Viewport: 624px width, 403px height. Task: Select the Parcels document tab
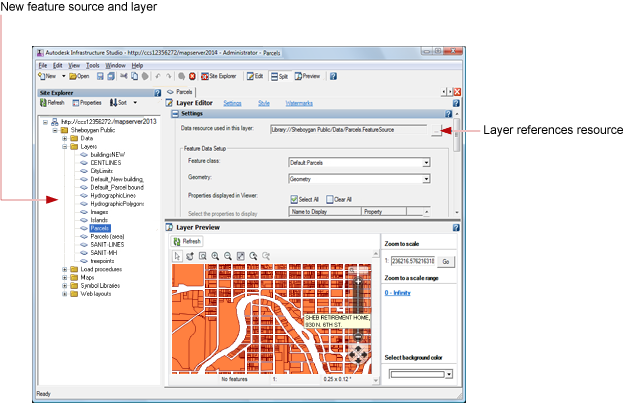[180, 92]
